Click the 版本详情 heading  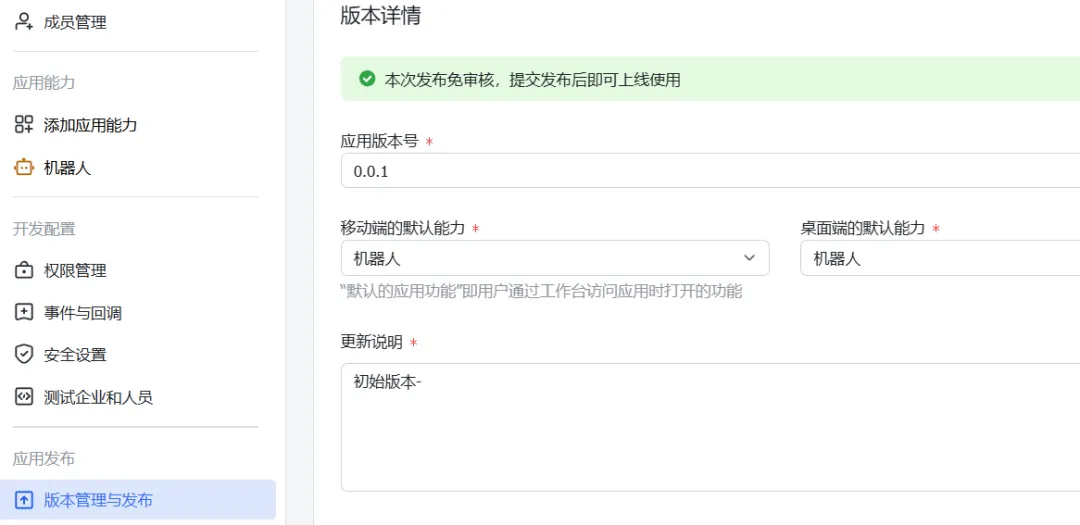[x=380, y=17]
